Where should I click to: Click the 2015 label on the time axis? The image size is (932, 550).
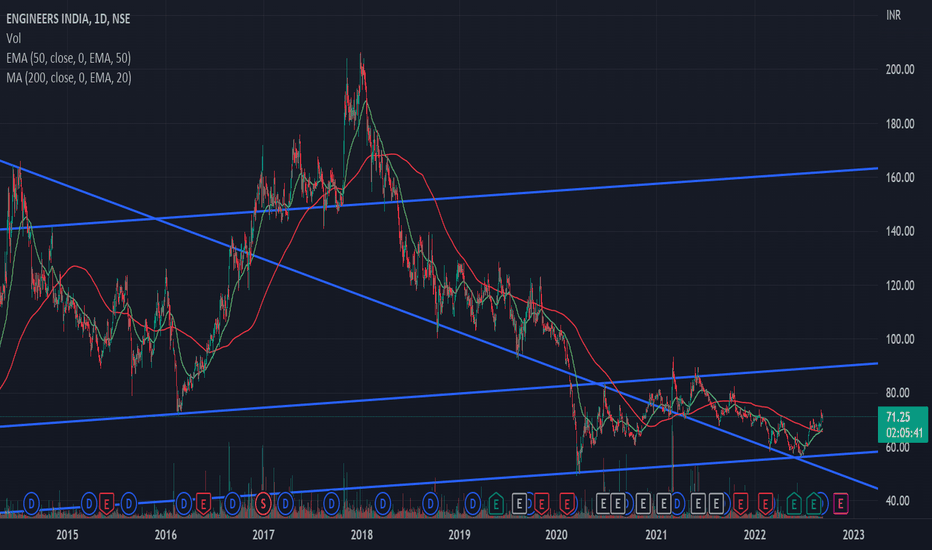click(67, 535)
